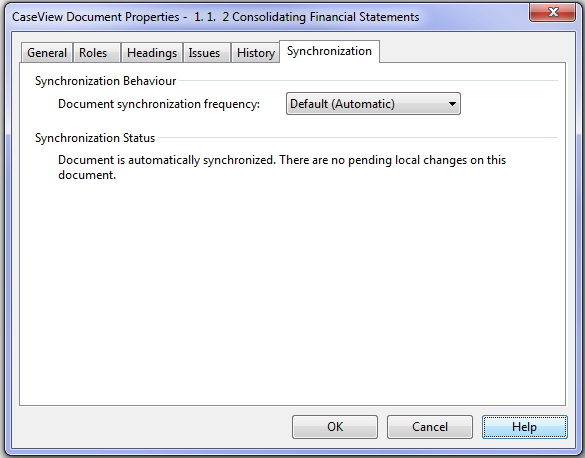The image size is (585, 458).
Task: Click the automatically synchronized status message
Action: [x=282, y=167]
